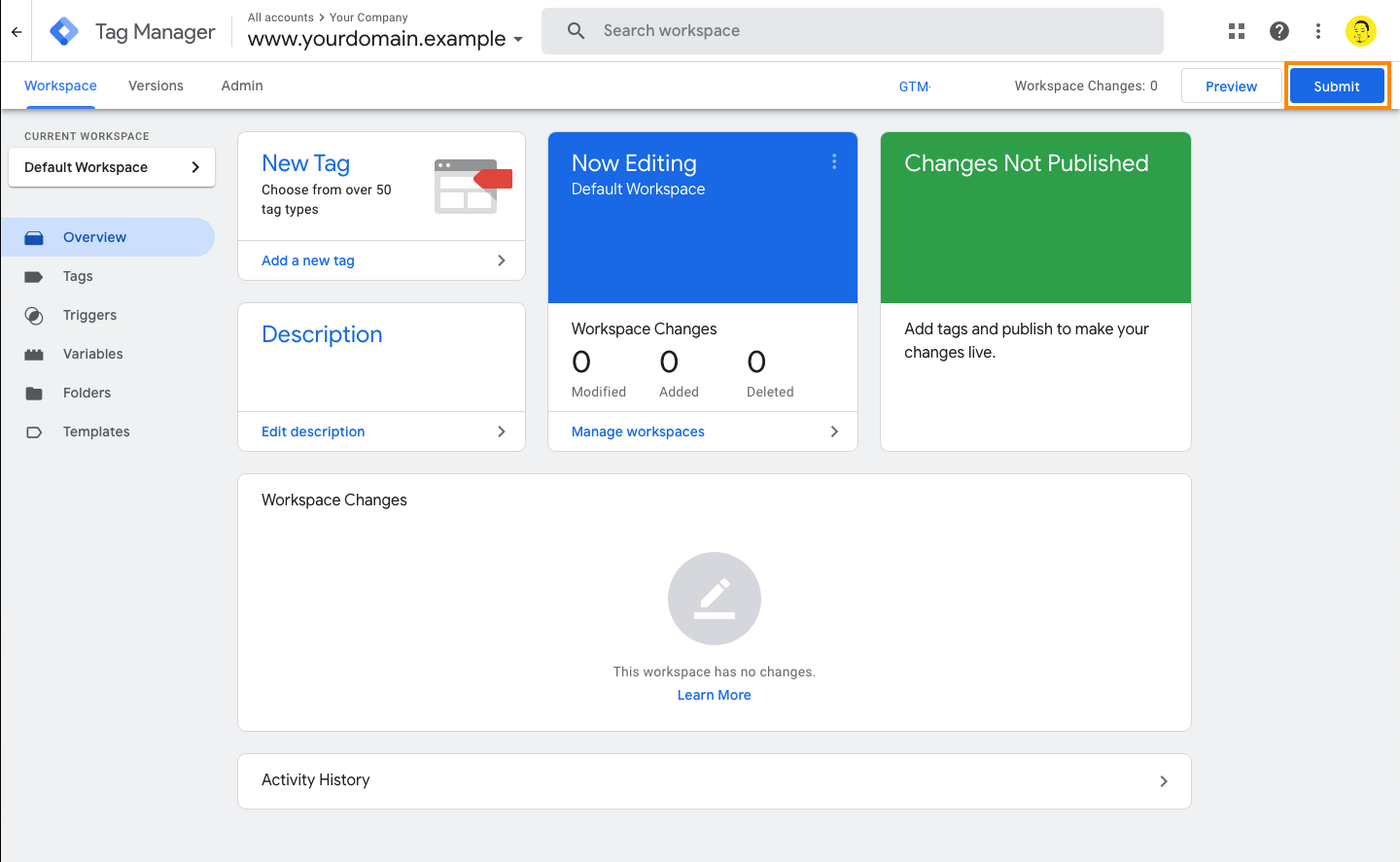Click the 'Add tags and publish' message
The image size is (1400, 862).
pyautogui.click(x=1027, y=340)
